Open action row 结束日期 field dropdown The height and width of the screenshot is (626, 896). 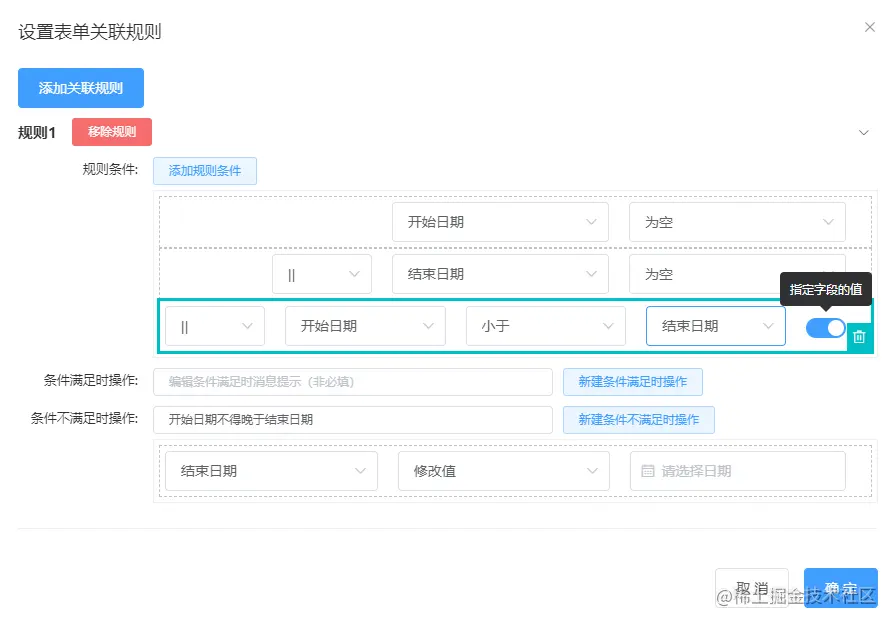tap(271, 471)
